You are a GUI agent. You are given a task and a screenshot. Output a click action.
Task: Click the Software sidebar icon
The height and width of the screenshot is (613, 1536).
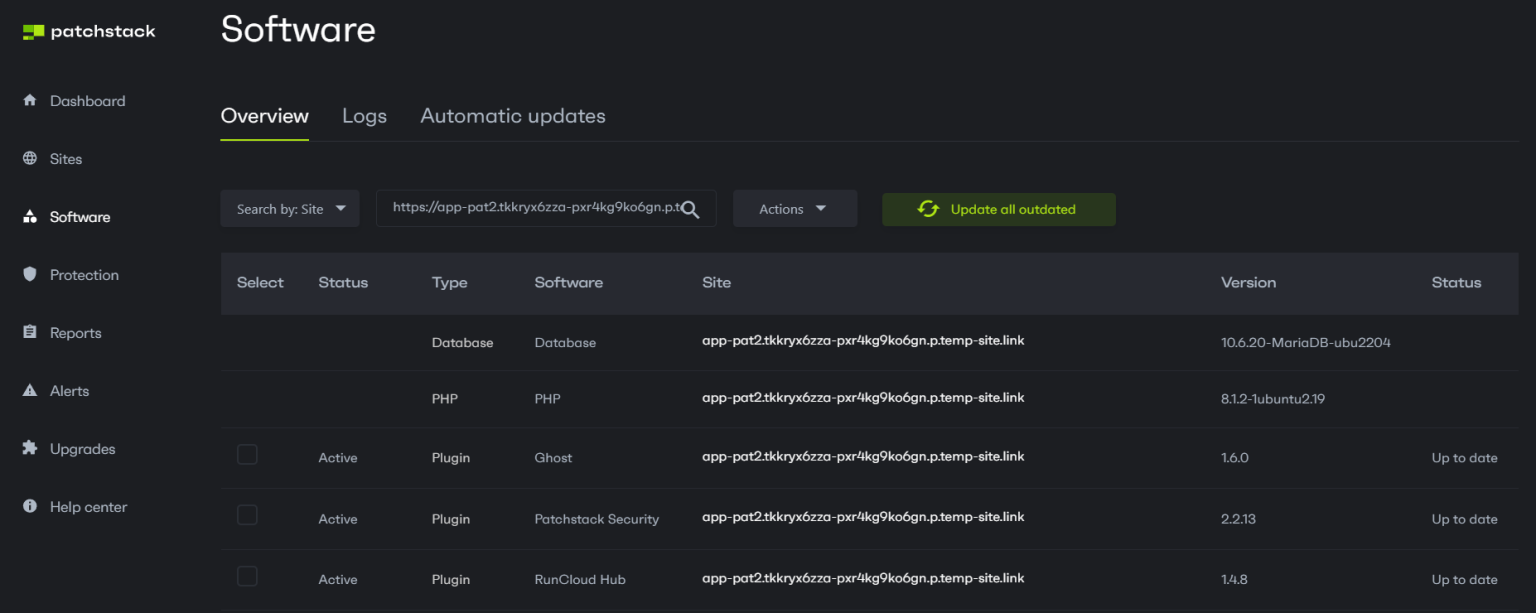coord(30,216)
